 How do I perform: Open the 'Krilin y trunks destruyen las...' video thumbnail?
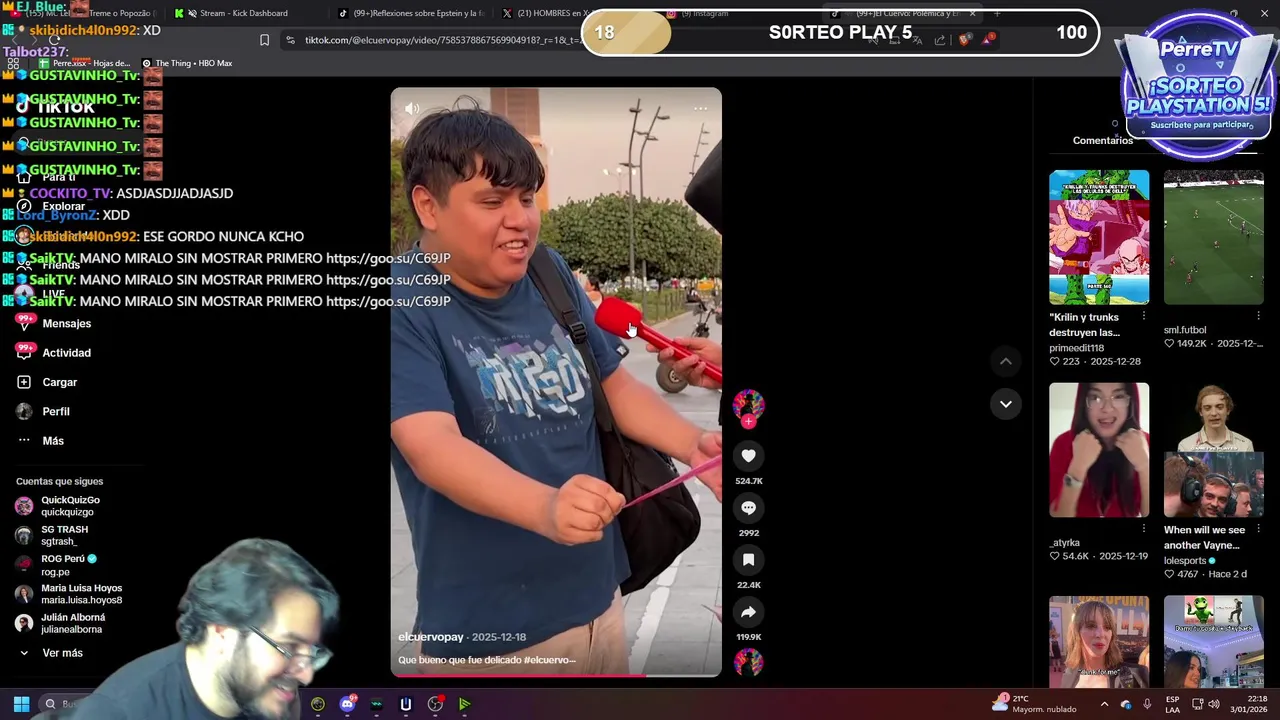click(1099, 237)
